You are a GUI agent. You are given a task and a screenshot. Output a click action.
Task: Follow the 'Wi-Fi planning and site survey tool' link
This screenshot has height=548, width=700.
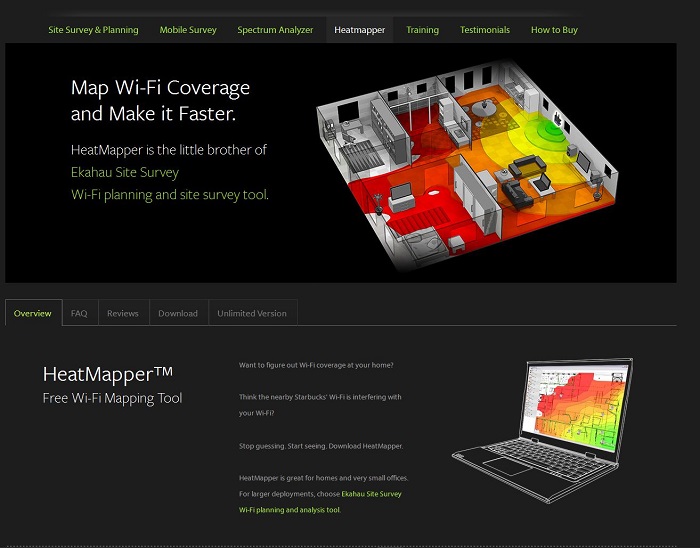[x=169, y=195]
